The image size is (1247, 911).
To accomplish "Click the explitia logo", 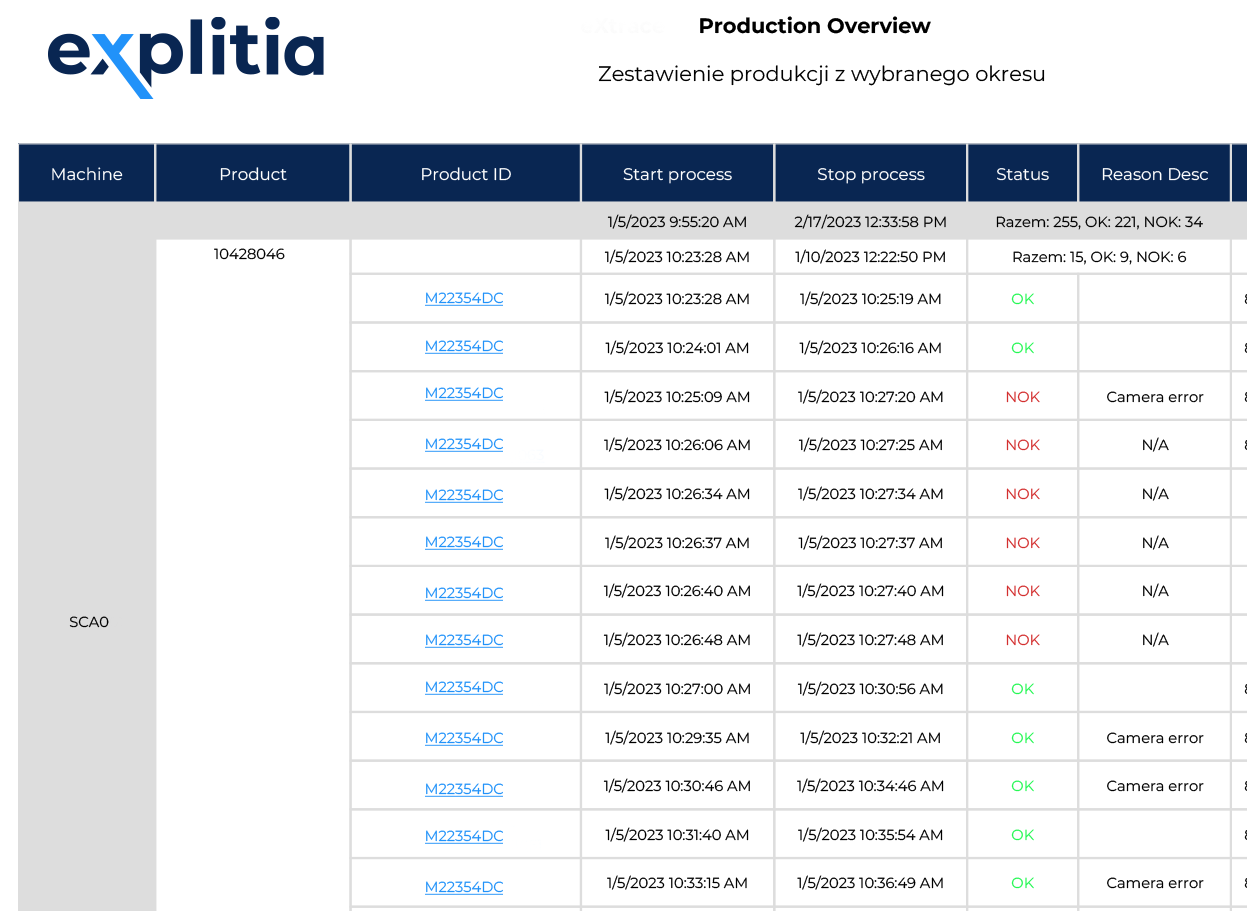I will coord(186,59).
